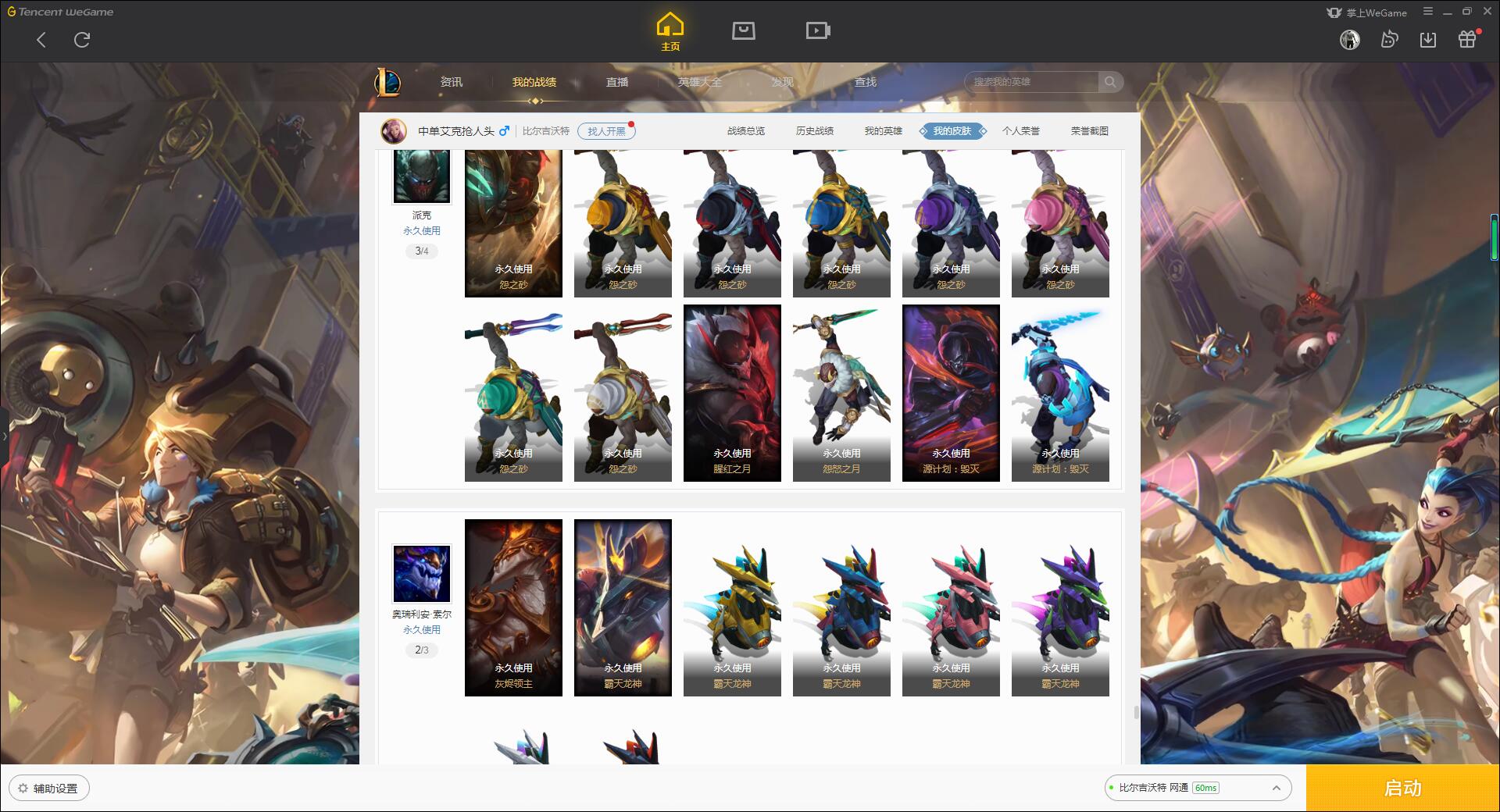Open the live video icon in header
Screen dimensions: 1500x812
click(x=818, y=30)
